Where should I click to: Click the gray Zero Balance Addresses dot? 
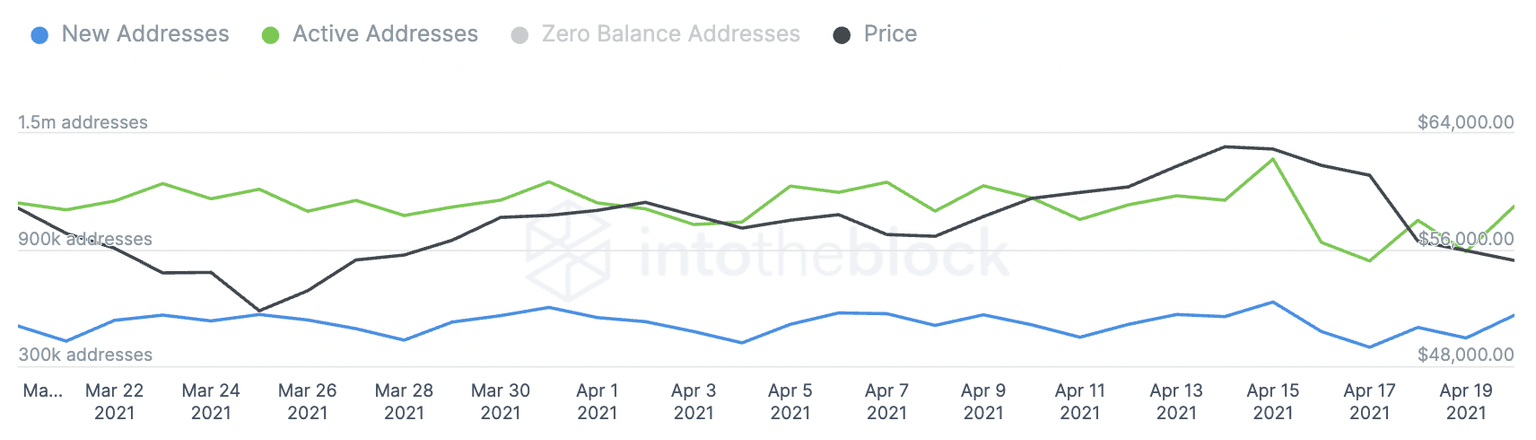(x=518, y=35)
